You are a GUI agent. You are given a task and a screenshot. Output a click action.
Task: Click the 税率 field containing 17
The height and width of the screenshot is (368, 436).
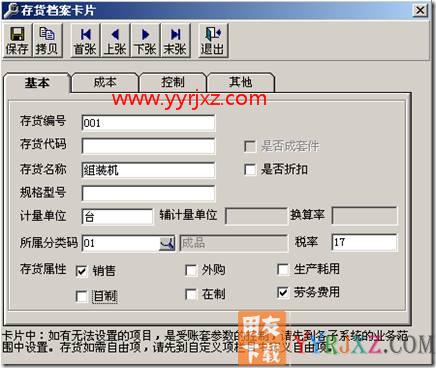pos(365,242)
